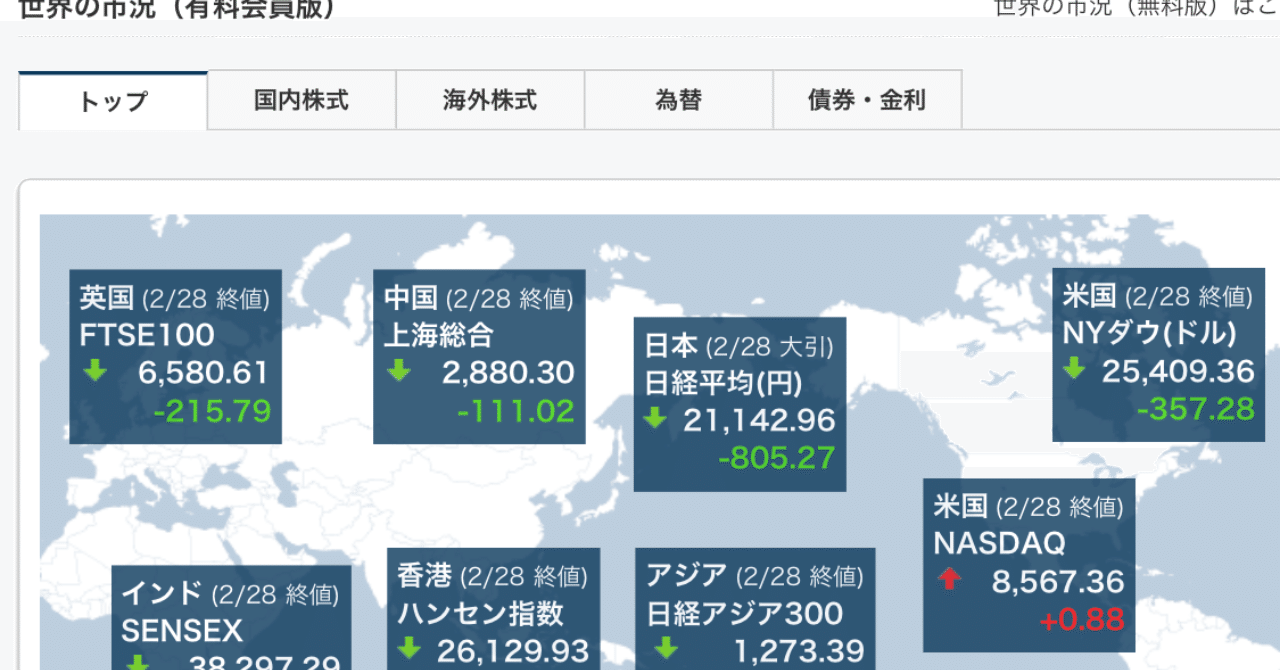Open the 日本 日経平均 market card
This screenshot has width=1280, height=670.
point(740,404)
